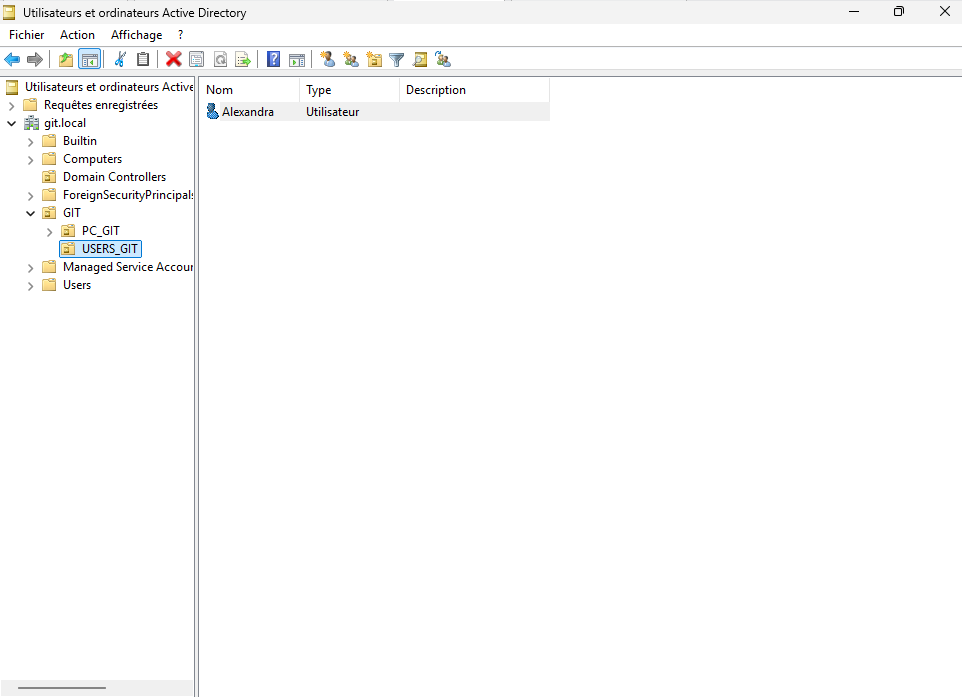This screenshot has height=697, width=962.
Task: Expand Requêtes enregistrées node
Action: 11,106
